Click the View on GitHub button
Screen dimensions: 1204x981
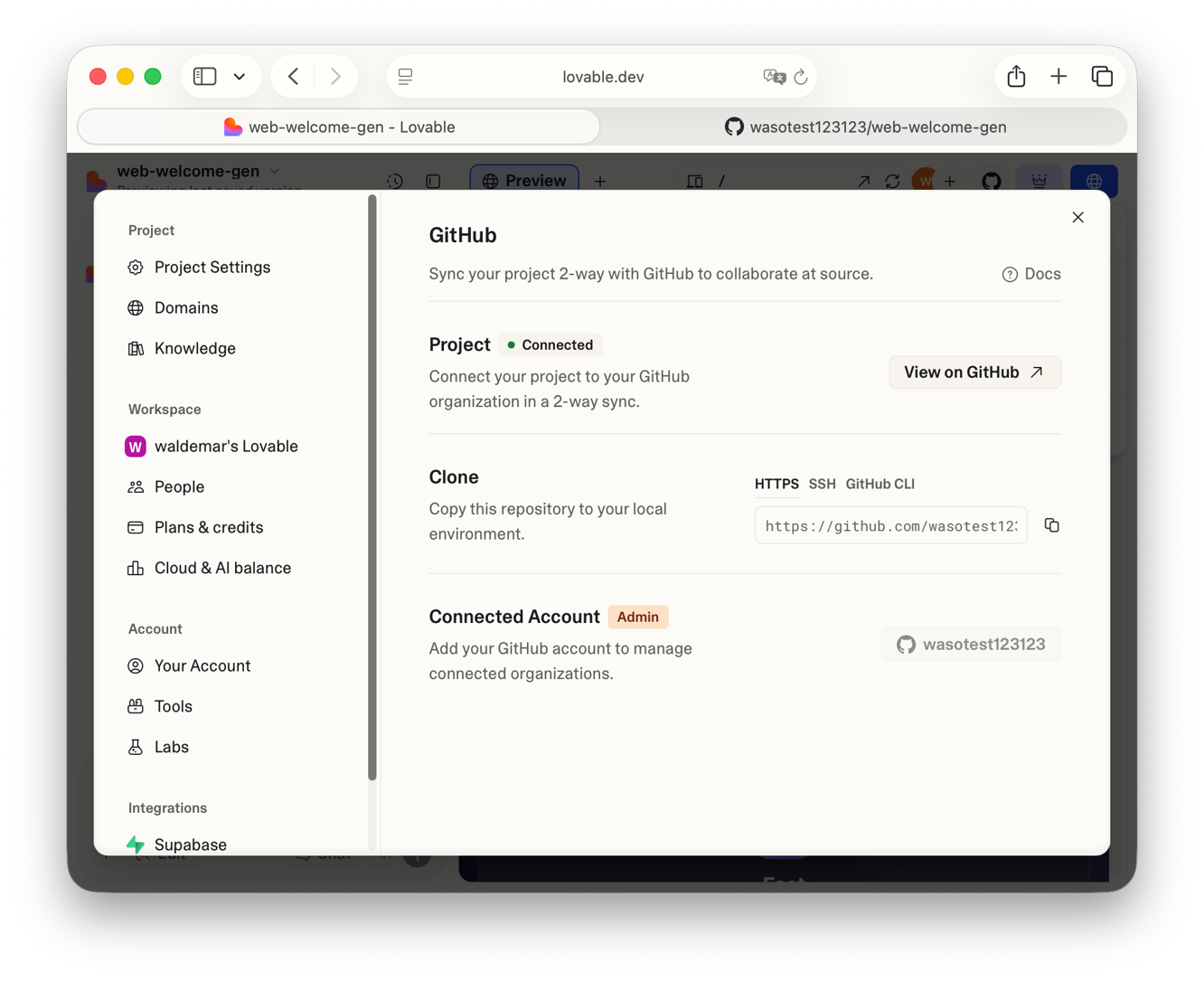pyautogui.click(x=974, y=372)
